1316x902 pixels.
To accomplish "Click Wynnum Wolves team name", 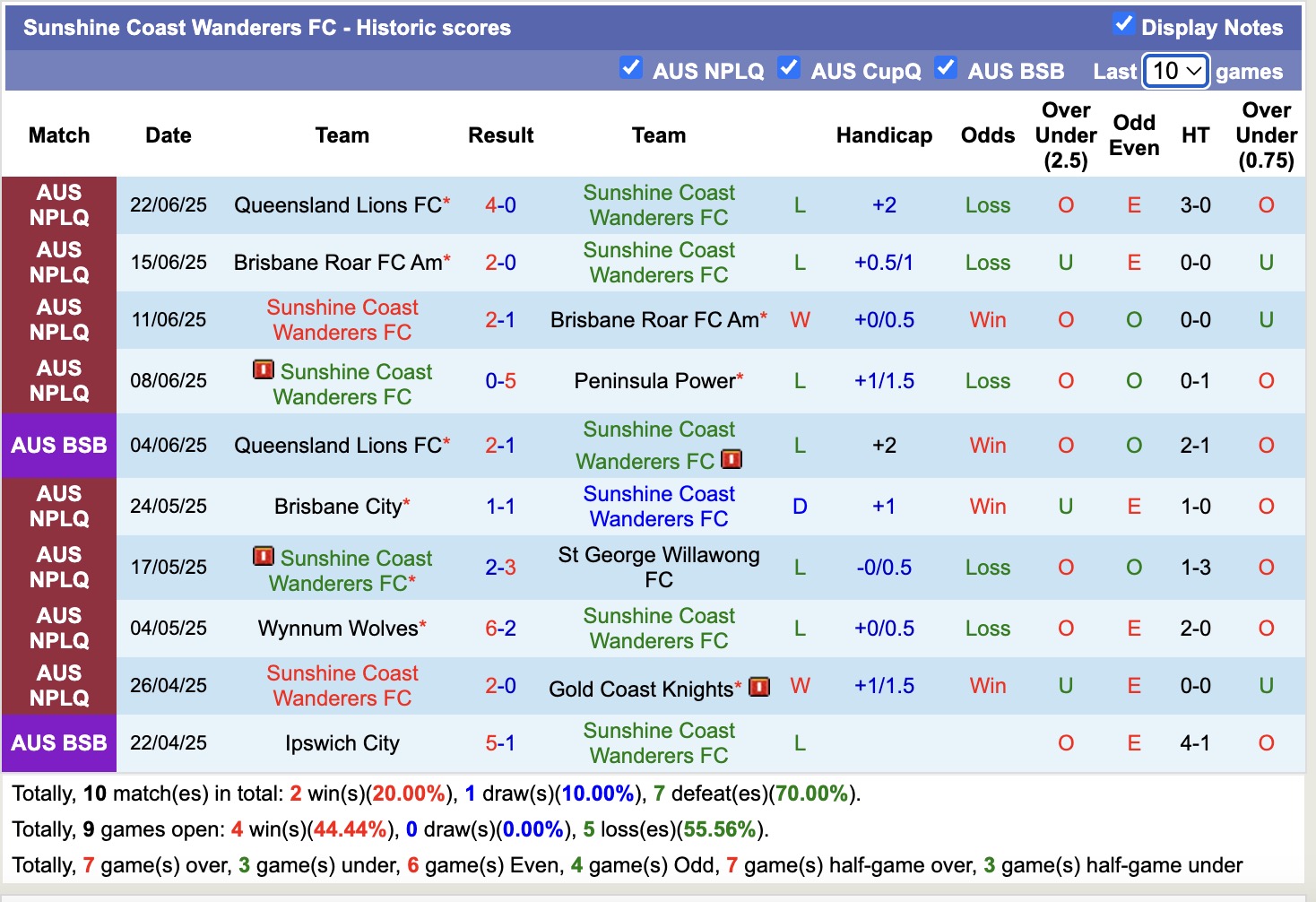I will pyautogui.click(x=341, y=628).
